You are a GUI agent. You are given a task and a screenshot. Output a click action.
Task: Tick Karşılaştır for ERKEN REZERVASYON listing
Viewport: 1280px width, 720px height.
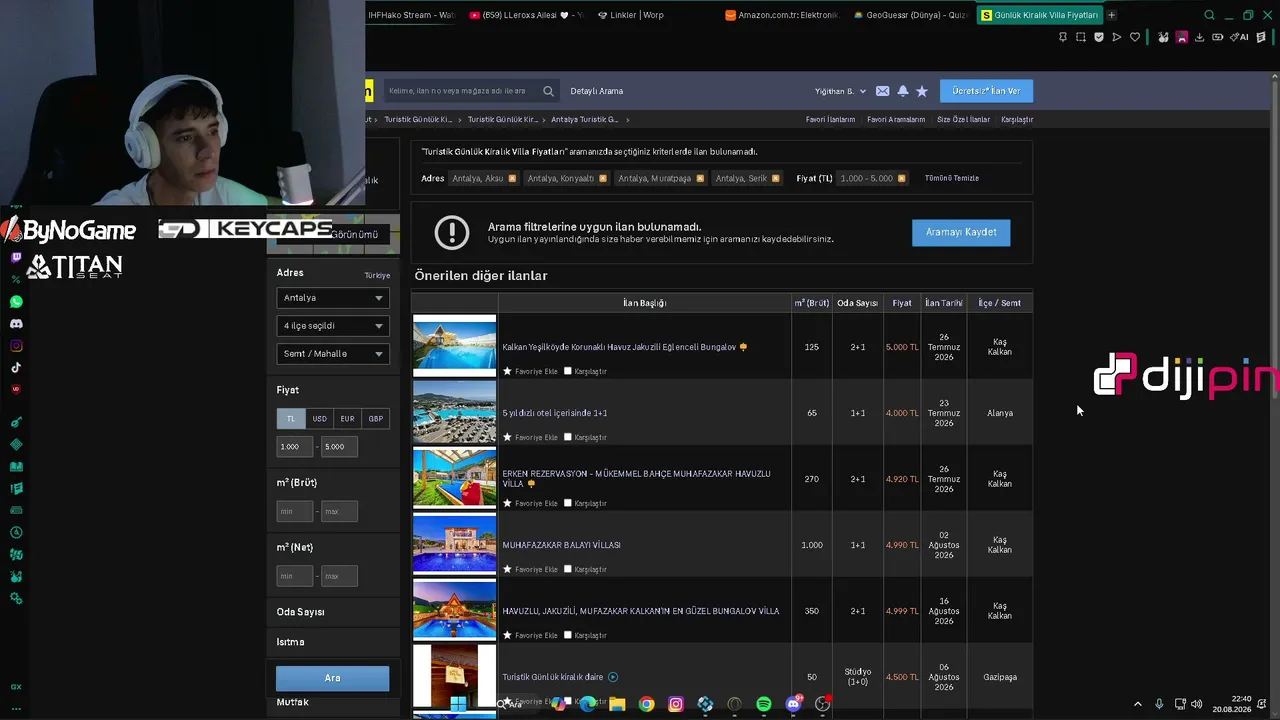pos(568,503)
